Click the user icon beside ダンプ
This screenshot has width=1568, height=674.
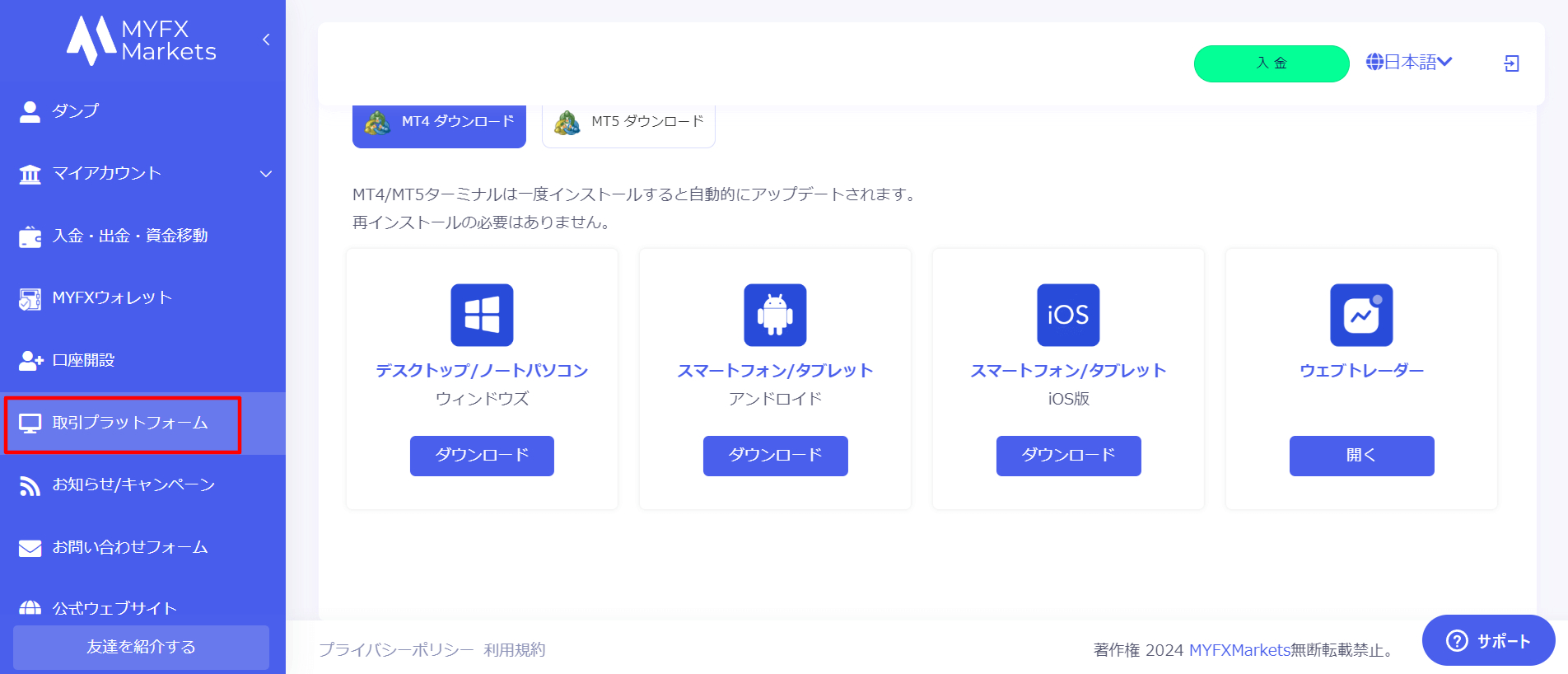30,111
